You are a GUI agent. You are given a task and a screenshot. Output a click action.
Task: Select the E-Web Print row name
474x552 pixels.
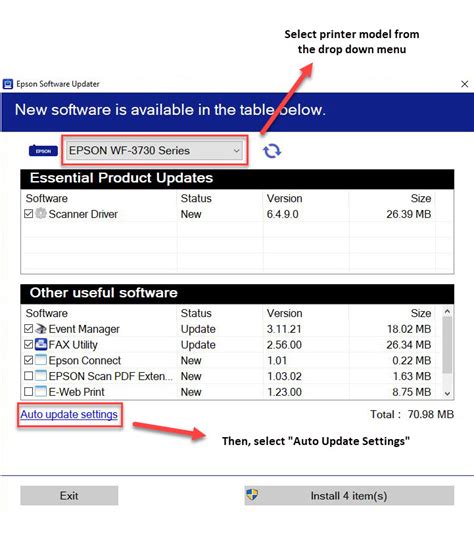click(x=76, y=392)
